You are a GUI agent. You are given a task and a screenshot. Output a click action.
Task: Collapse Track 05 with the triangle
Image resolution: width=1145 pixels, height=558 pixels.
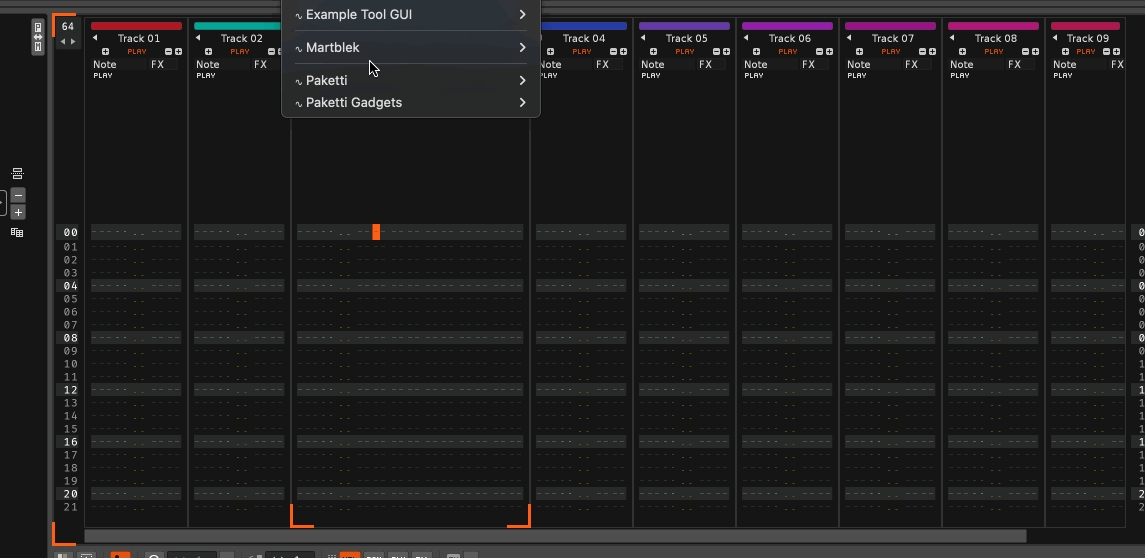tap(643, 38)
